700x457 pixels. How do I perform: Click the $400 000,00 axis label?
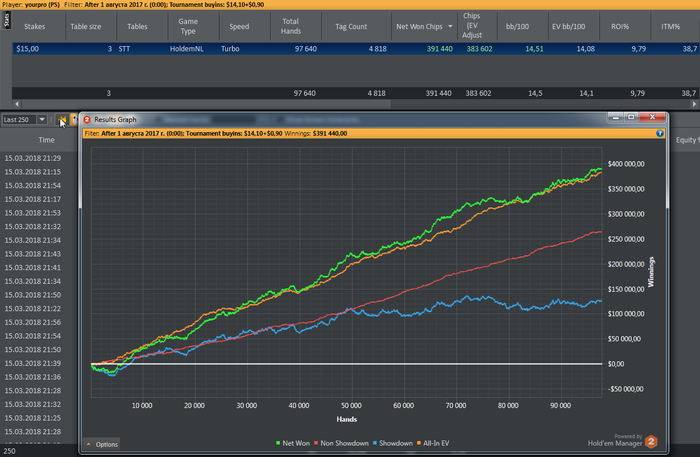click(x=626, y=164)
